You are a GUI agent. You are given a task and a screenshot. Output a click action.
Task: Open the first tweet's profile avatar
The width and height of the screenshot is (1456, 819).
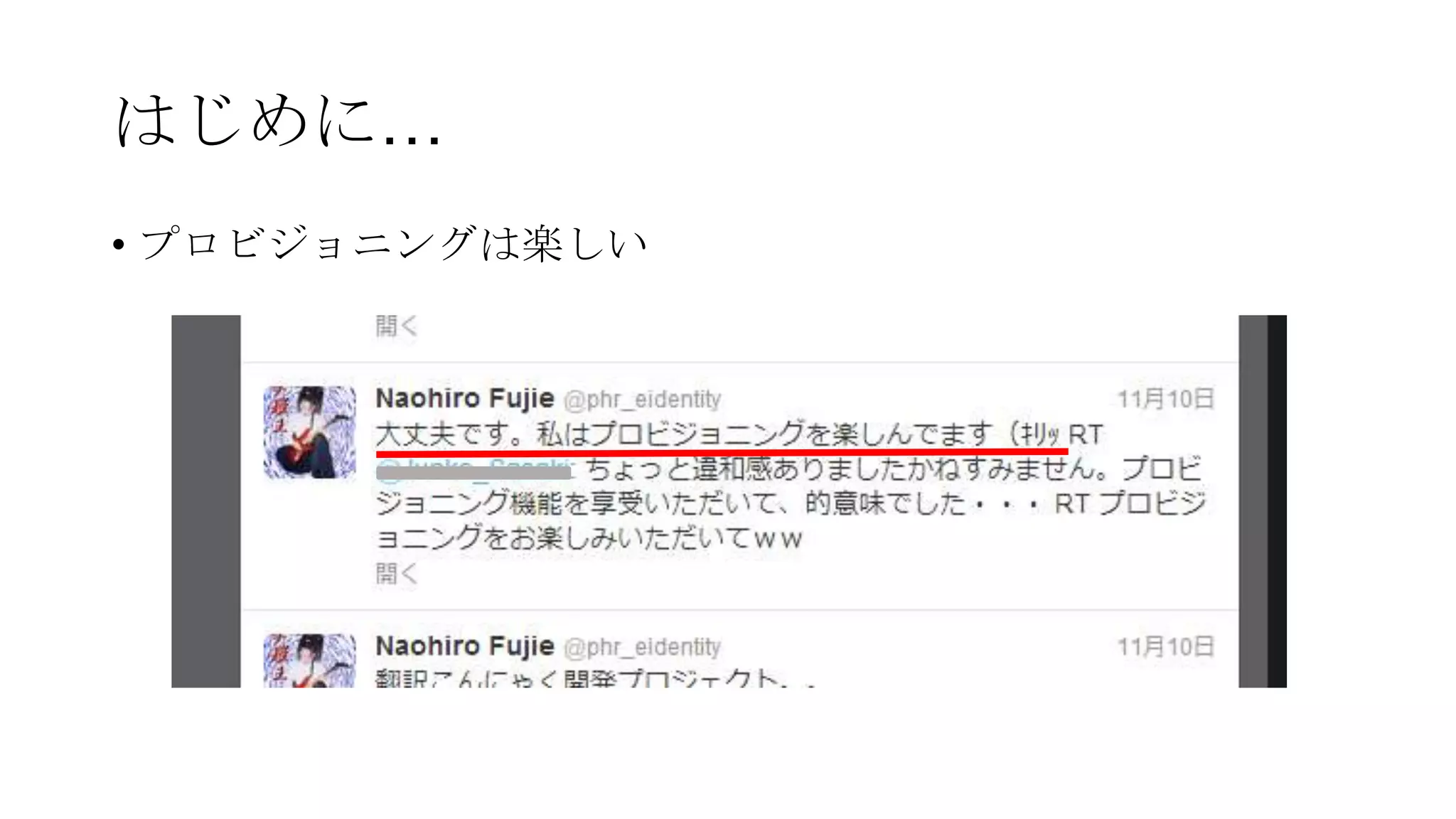tap(309, 432)
